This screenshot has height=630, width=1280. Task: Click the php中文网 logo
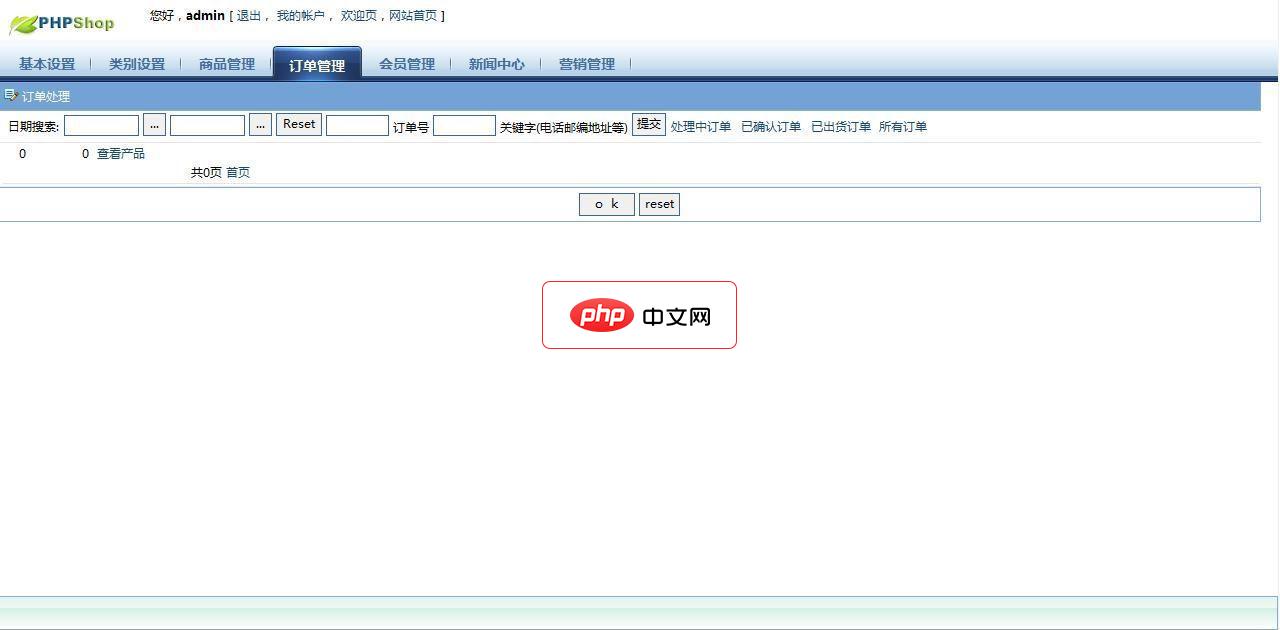click(x=639, y=314)
